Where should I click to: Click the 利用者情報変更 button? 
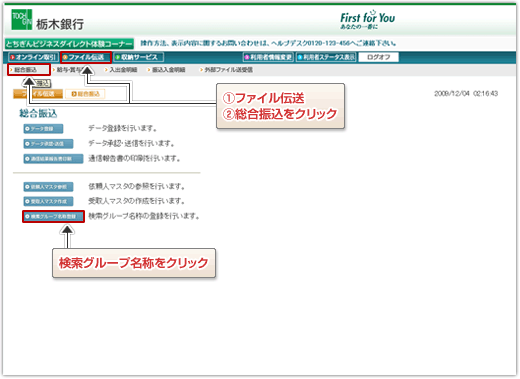coord(268,57)
